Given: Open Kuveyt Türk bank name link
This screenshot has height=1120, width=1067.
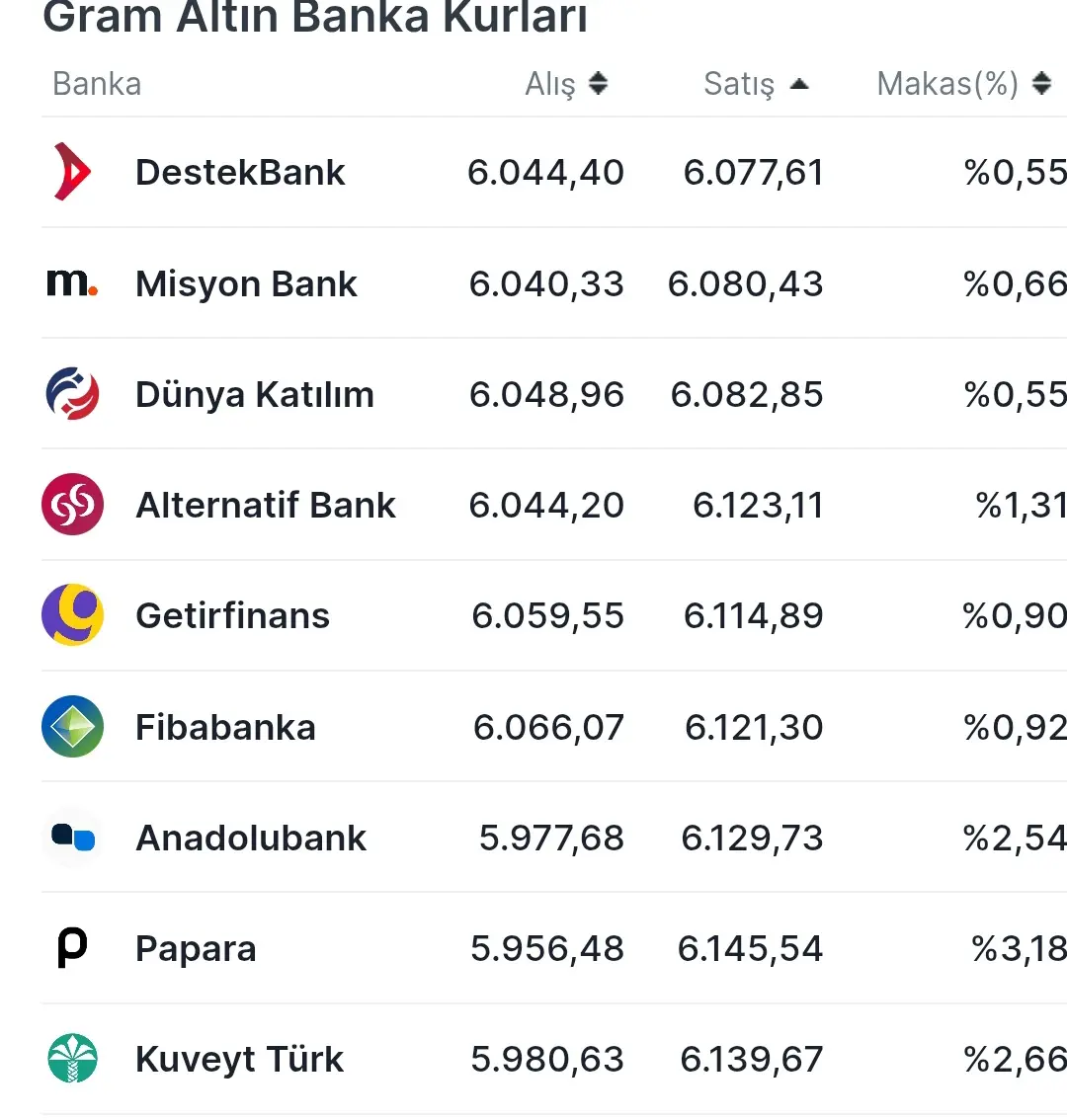Looking at the screenshot, I should tap(239, 1060).
